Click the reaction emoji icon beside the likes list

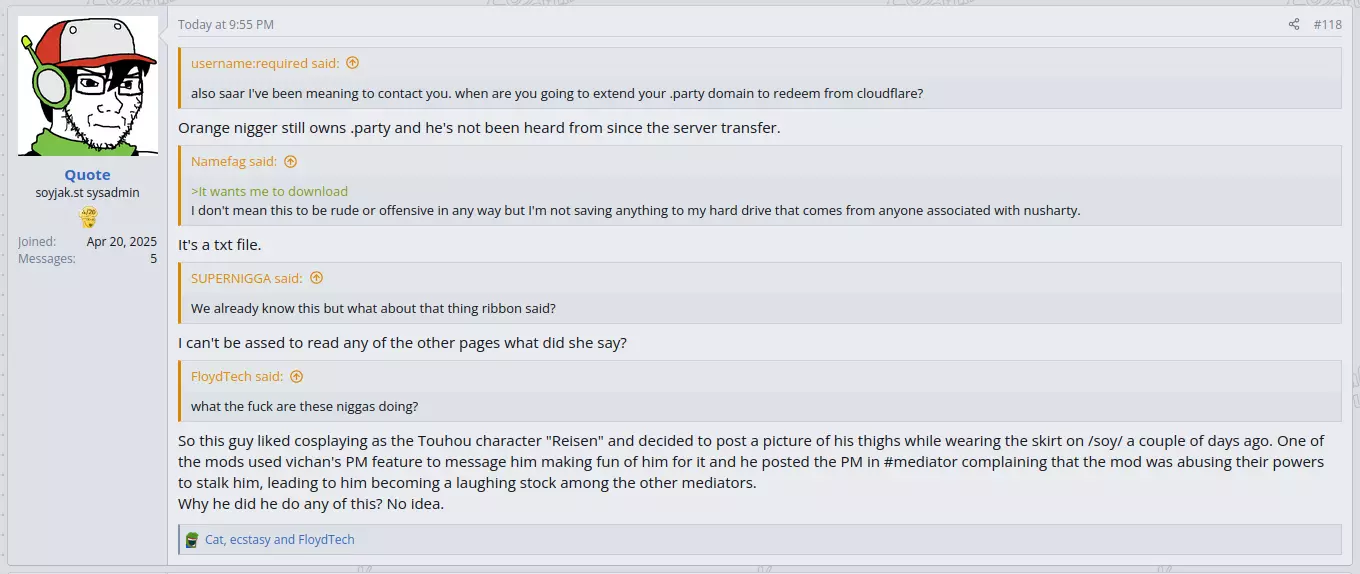click(x=192, y=540)
